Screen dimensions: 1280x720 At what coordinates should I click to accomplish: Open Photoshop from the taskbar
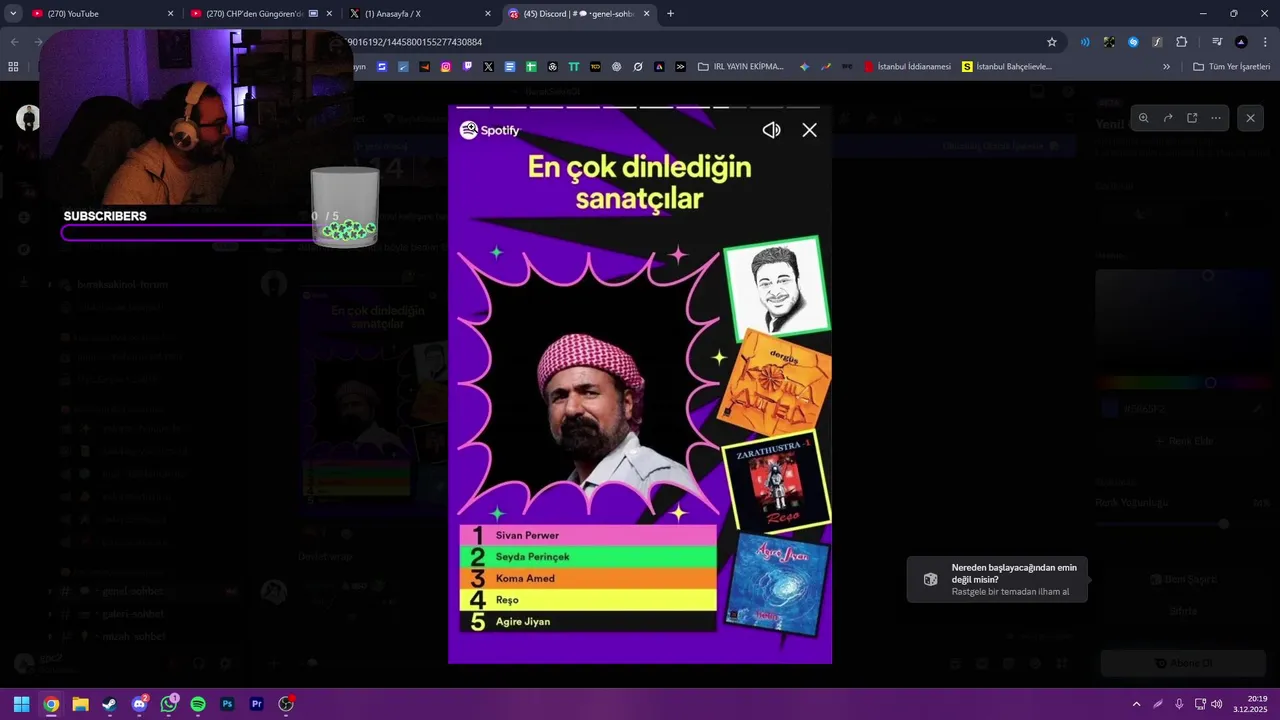pyautogui.click(x=227, y=704)
